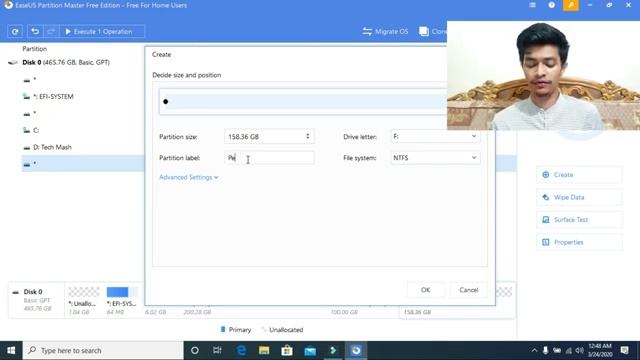Open Cortana from the taskbar

pyautogui.click(x=195, y=351)
